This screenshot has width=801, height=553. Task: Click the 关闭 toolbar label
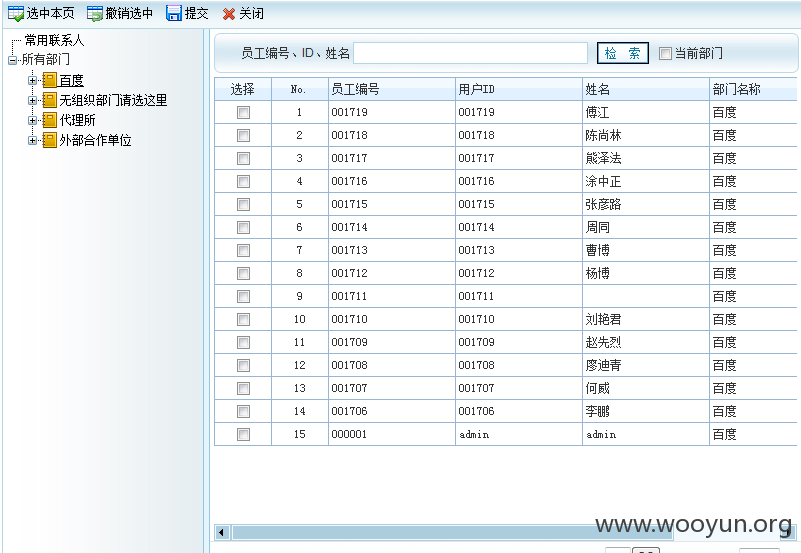[251, 14]
